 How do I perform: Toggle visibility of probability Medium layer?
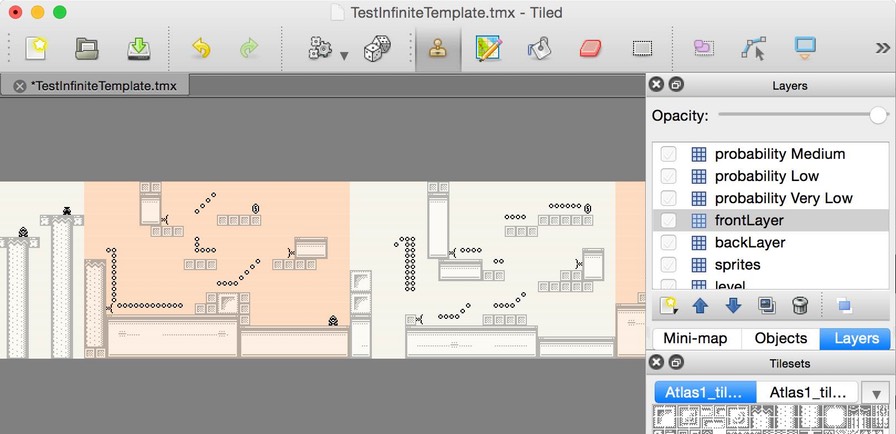[x=668, y=154]
